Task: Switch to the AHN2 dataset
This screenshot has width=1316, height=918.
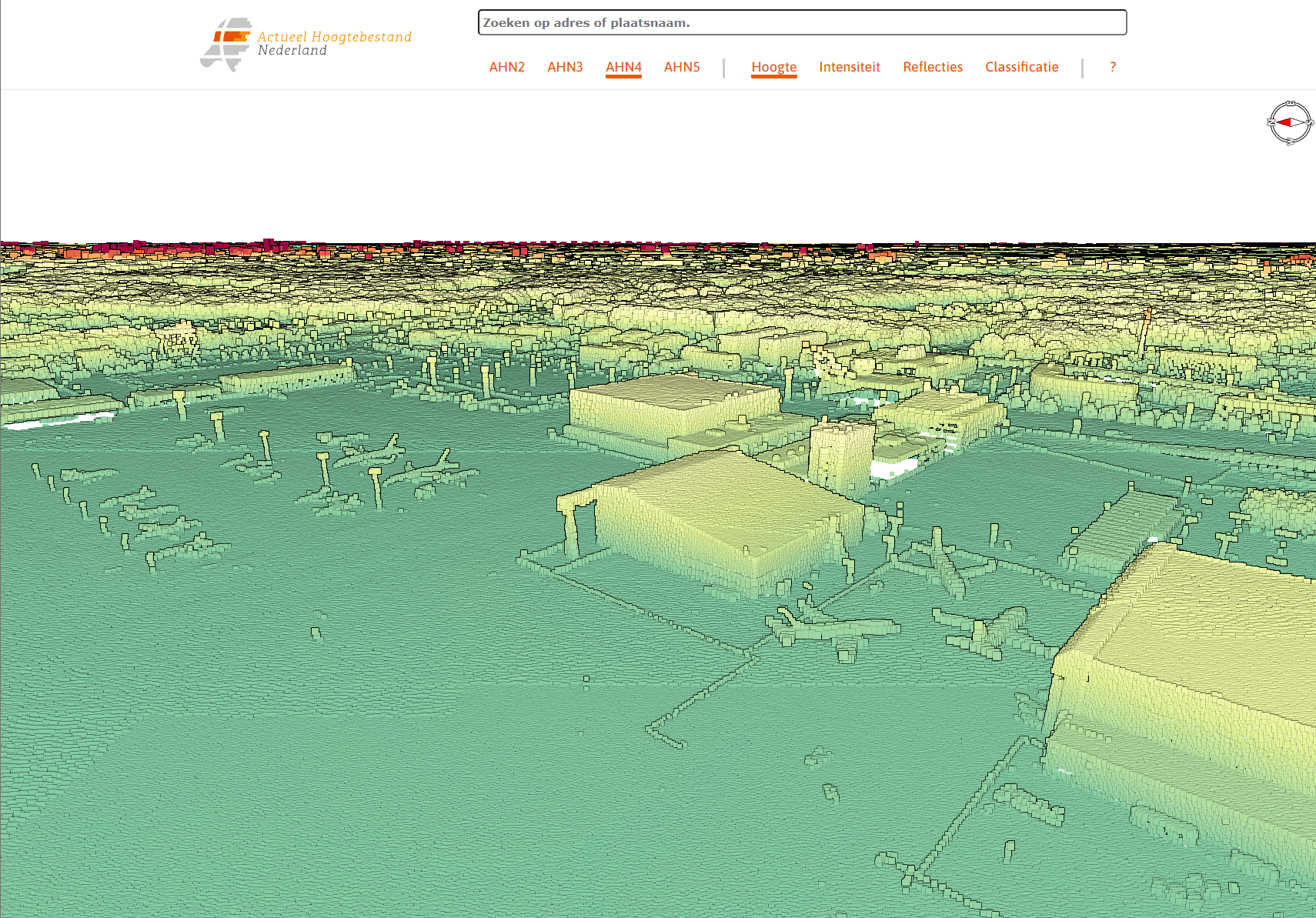Action: pyautogui.click(x=506, y=67)
